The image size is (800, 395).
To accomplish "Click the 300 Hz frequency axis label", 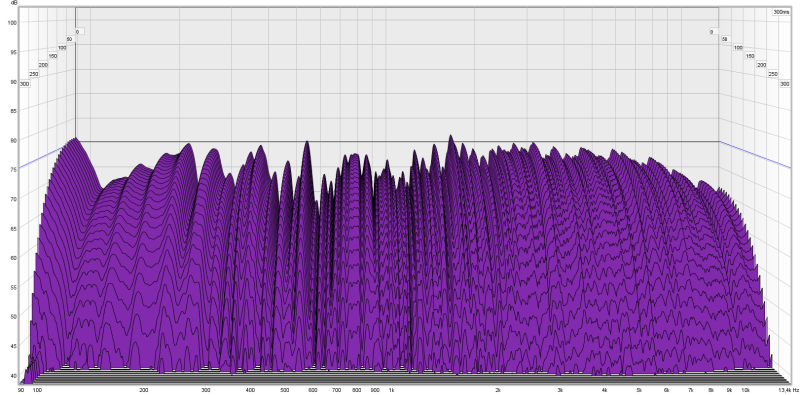I will pos(206,390).
